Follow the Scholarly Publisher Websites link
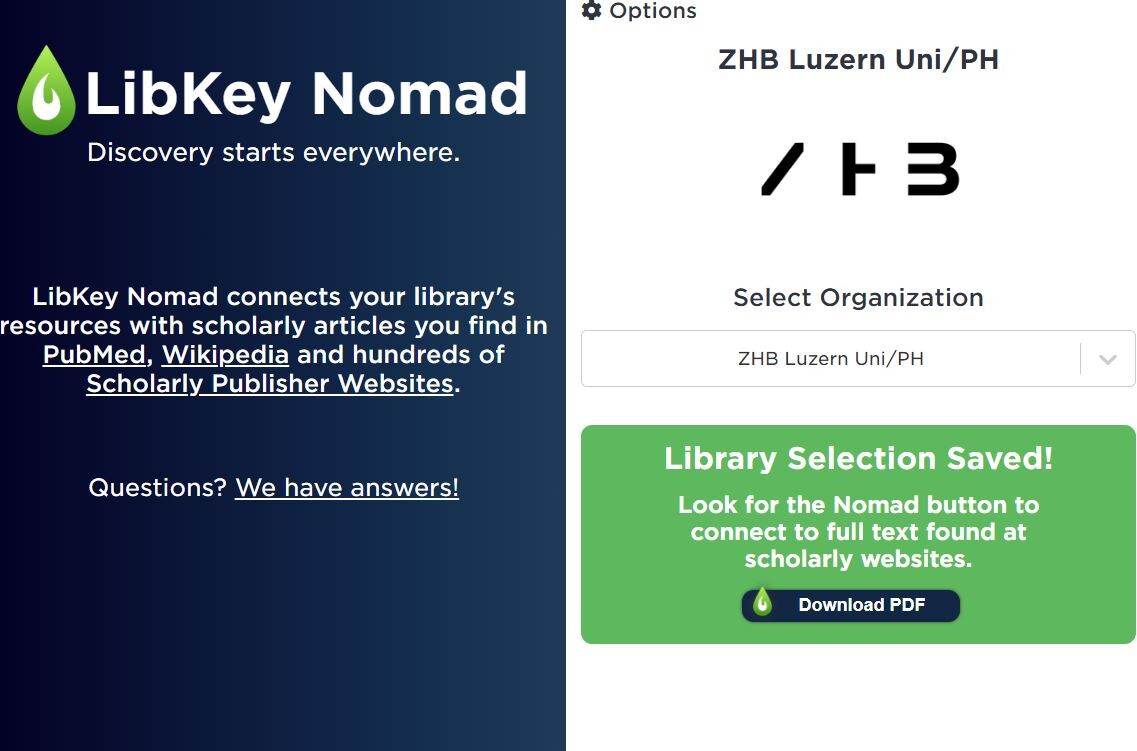1137x751 pixels. 270,383
